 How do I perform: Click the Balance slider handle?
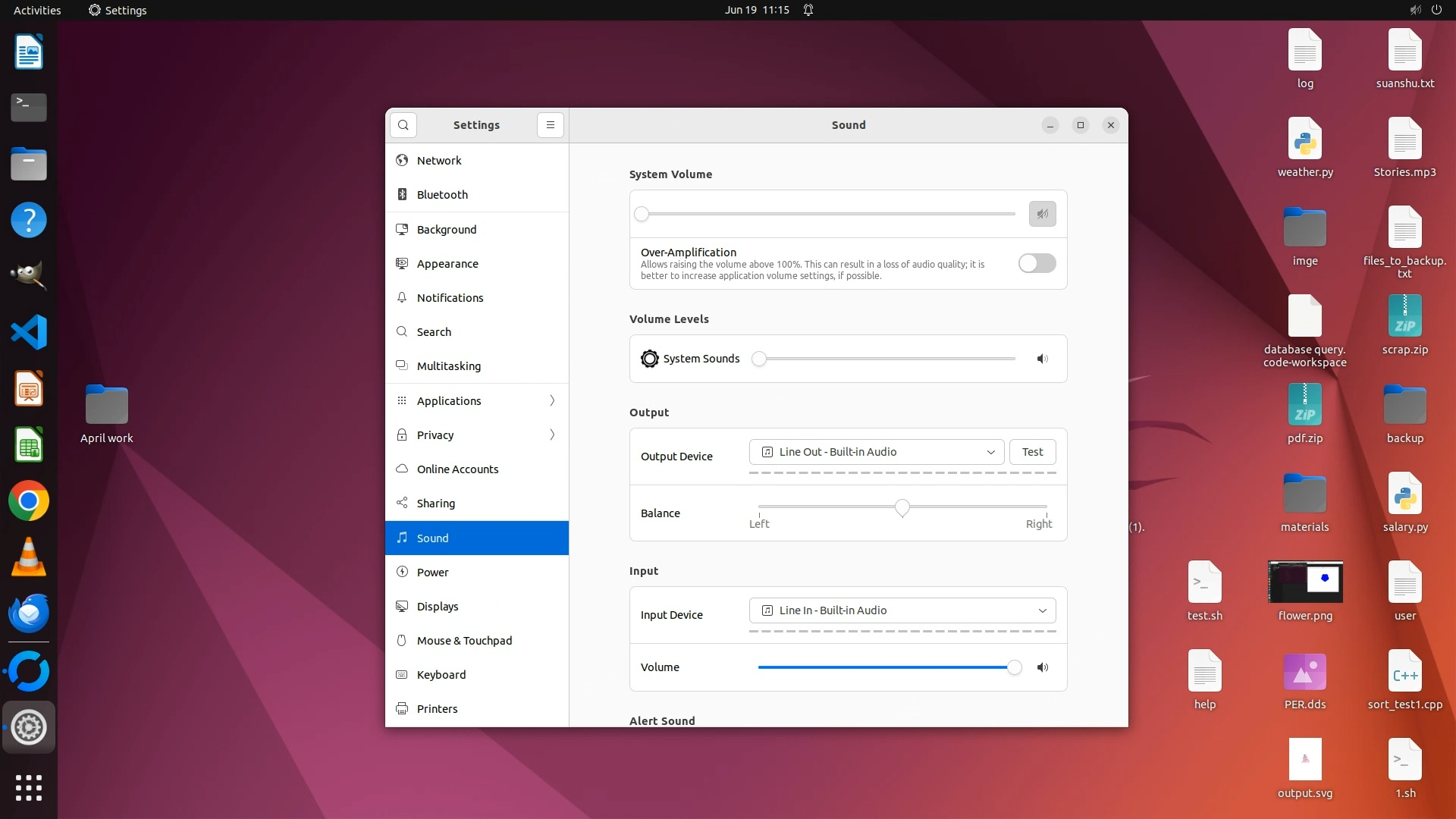(x=902, y=507)
